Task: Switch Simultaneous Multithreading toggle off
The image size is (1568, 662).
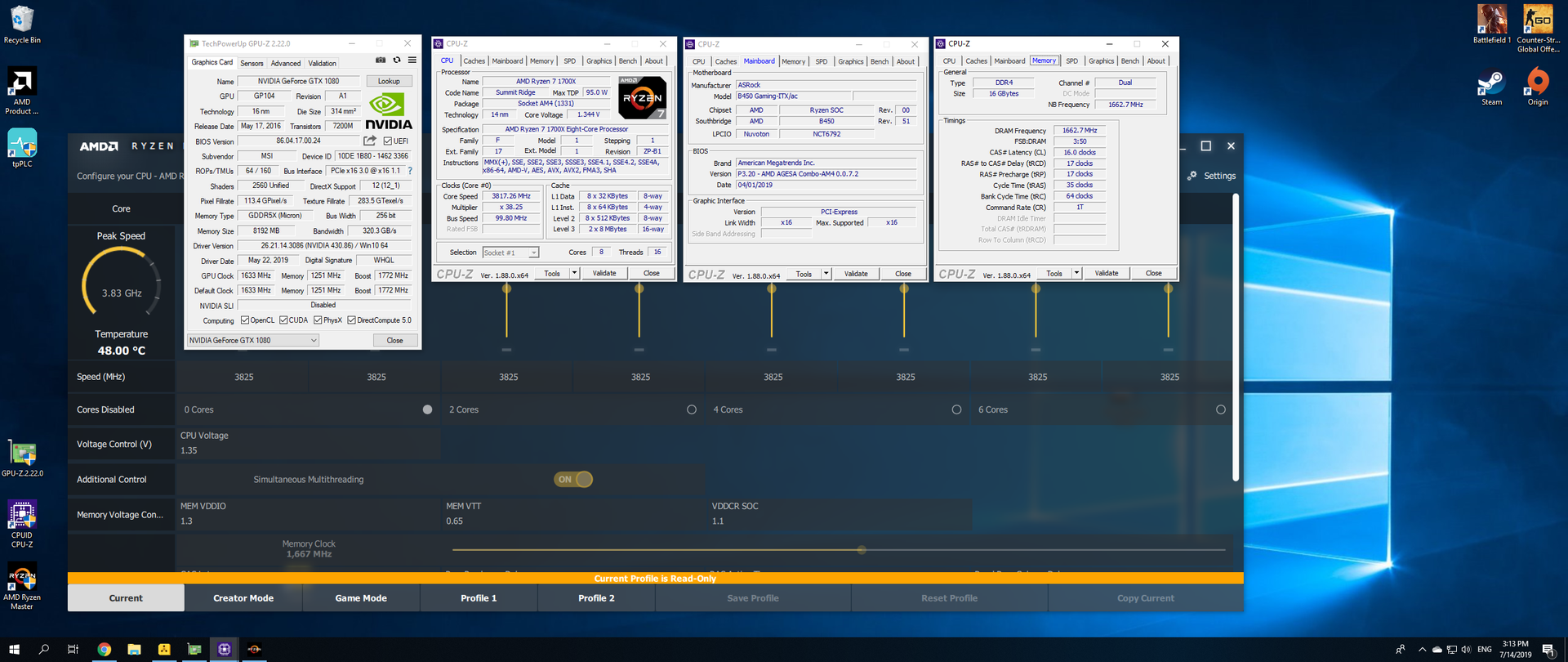Action: tap(573, 480)
